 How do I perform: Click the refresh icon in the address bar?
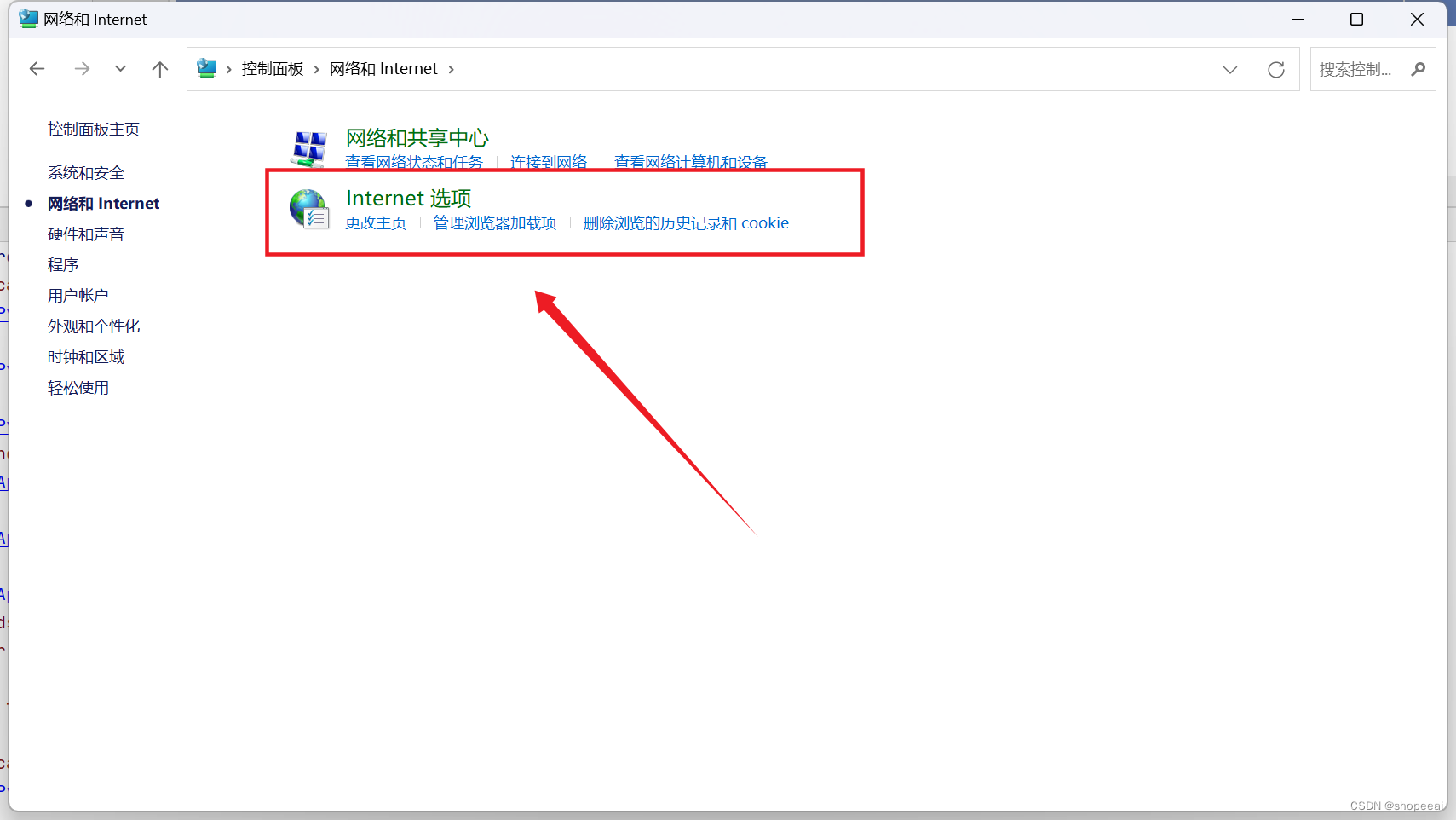click(1277, 69)
